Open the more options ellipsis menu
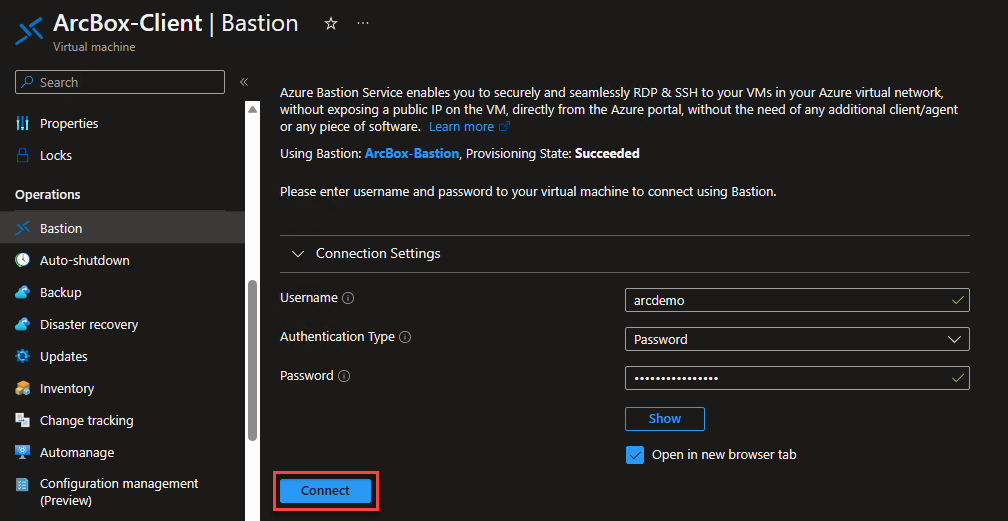 363,24
